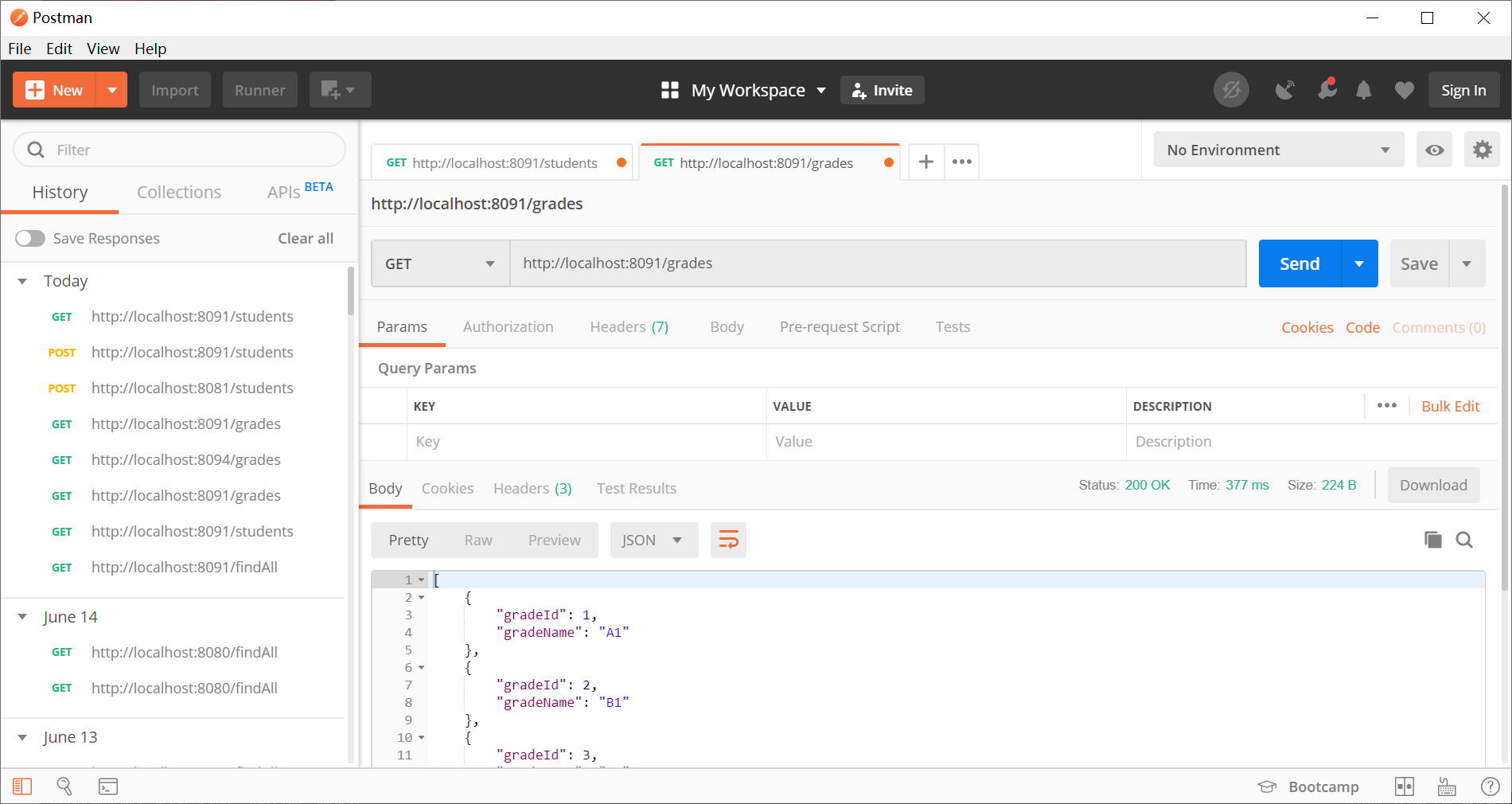Click the Bulk Edit link
This screenshot has height=804, width=1512.
point(1450,407)
